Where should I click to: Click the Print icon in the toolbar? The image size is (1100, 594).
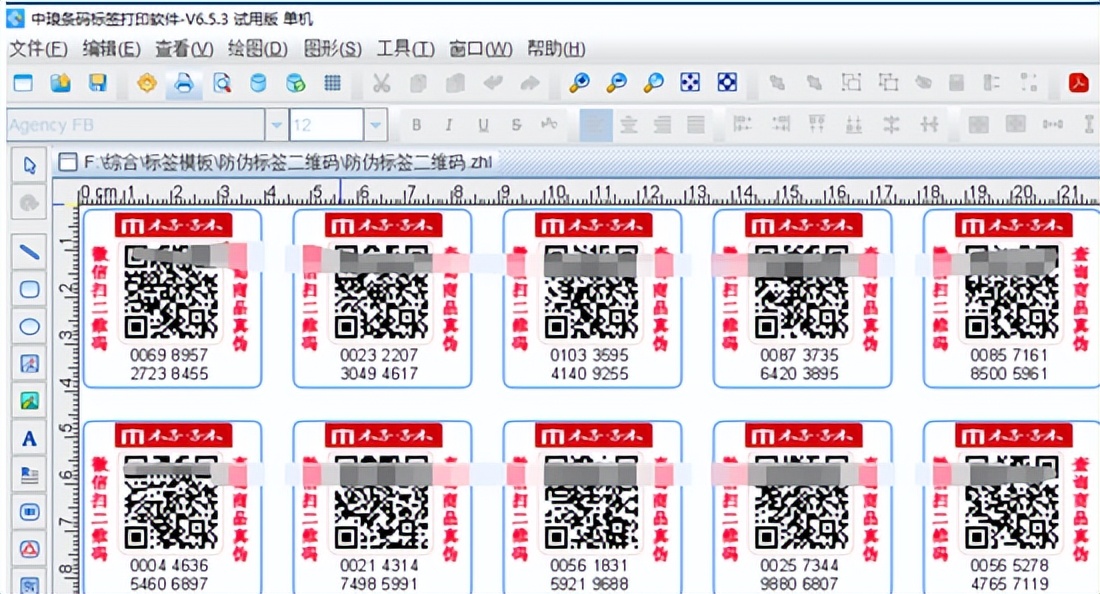coord(183,84)
